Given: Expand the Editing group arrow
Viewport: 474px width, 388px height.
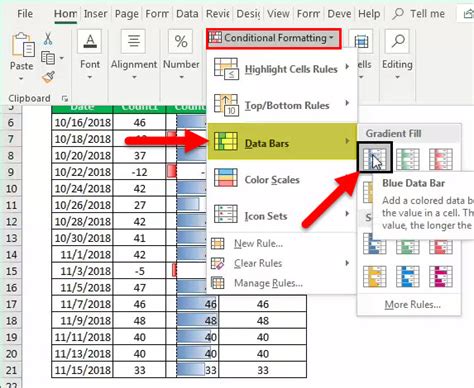Looking at the screenshot, I should click(397, 77).
